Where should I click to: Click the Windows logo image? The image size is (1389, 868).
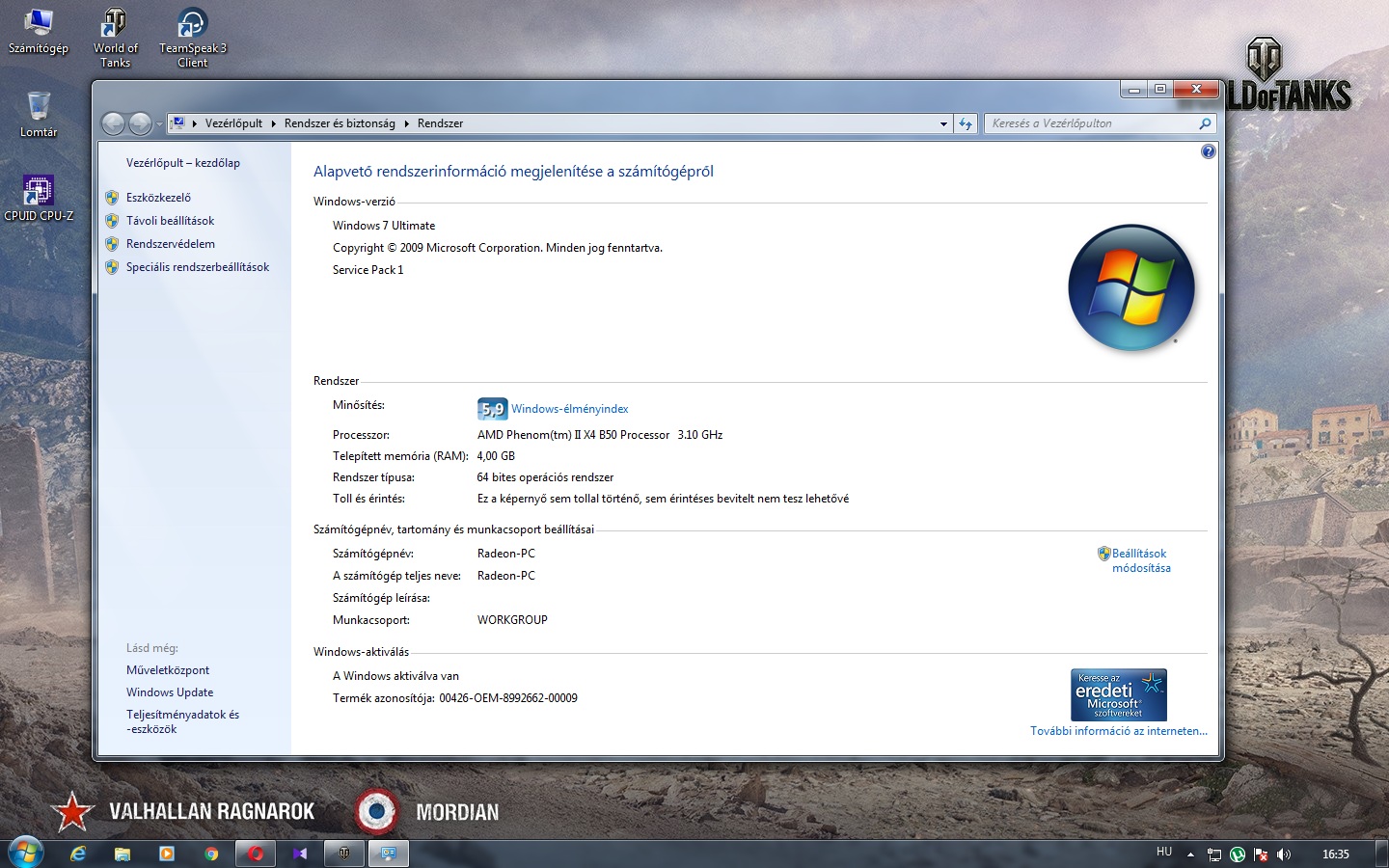[1131, 288]
